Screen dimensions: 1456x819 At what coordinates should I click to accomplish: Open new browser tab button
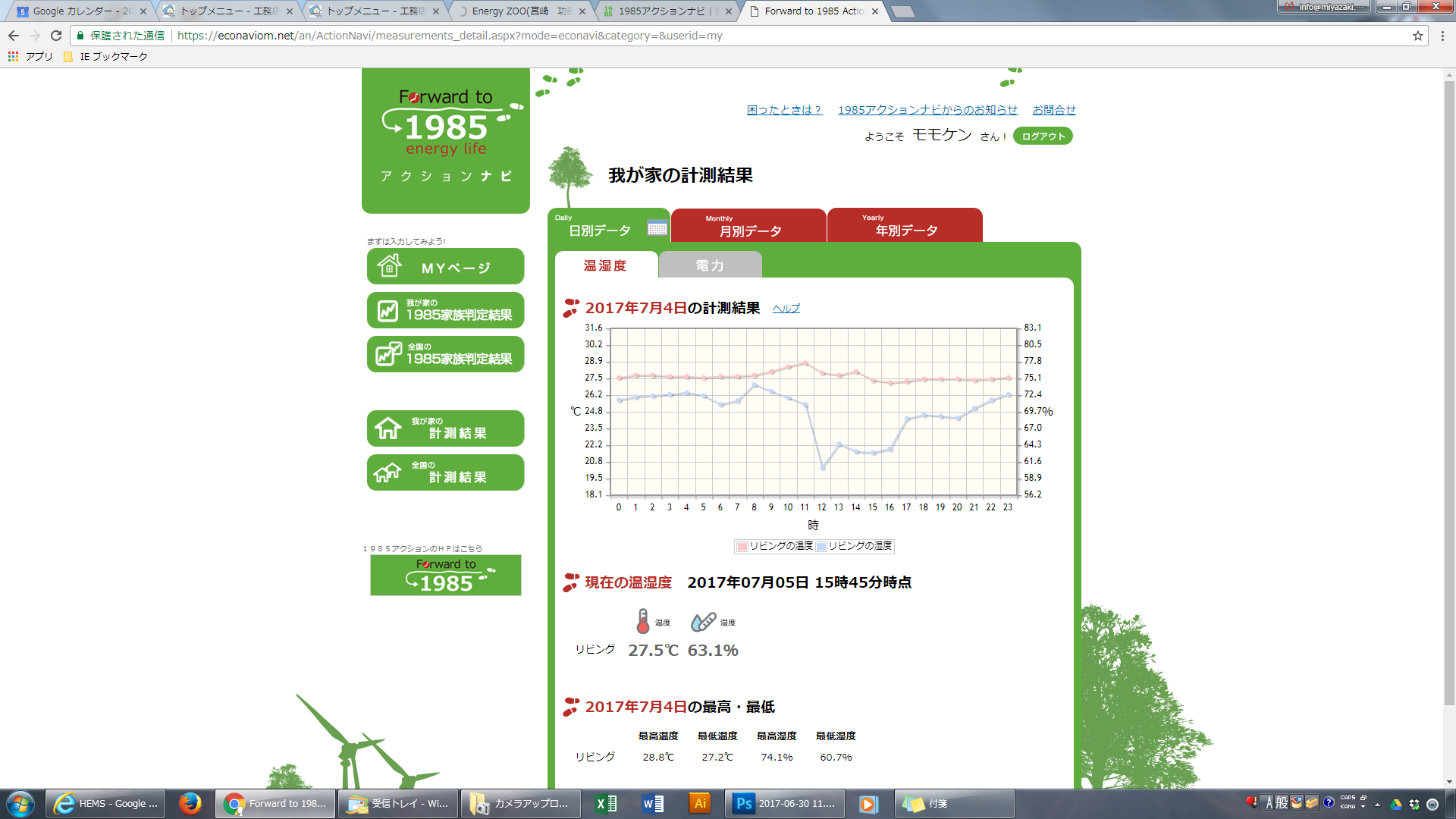tap(902, 11)
